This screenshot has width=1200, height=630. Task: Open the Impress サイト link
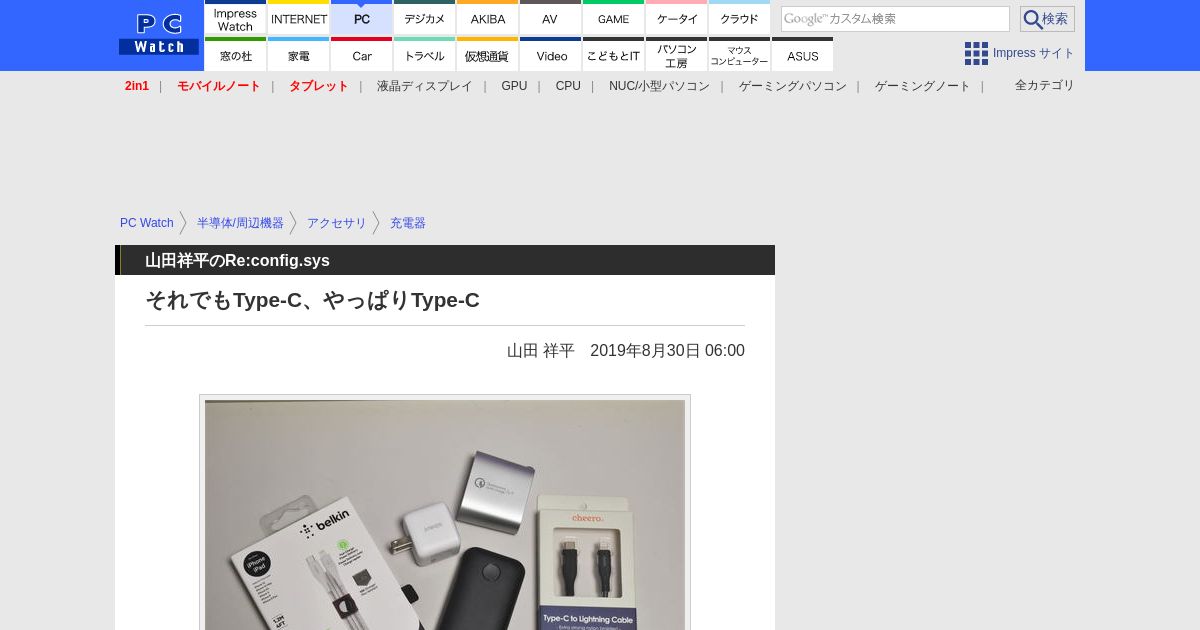click(x=1034, y=53)
